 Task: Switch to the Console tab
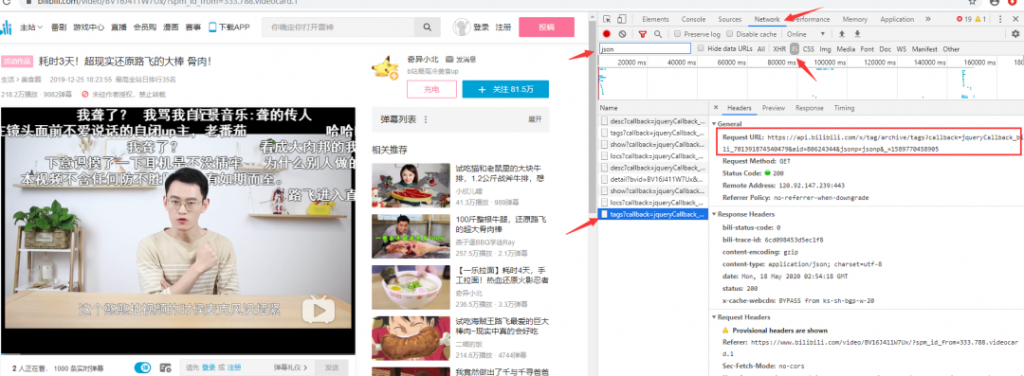click(694, 20)
